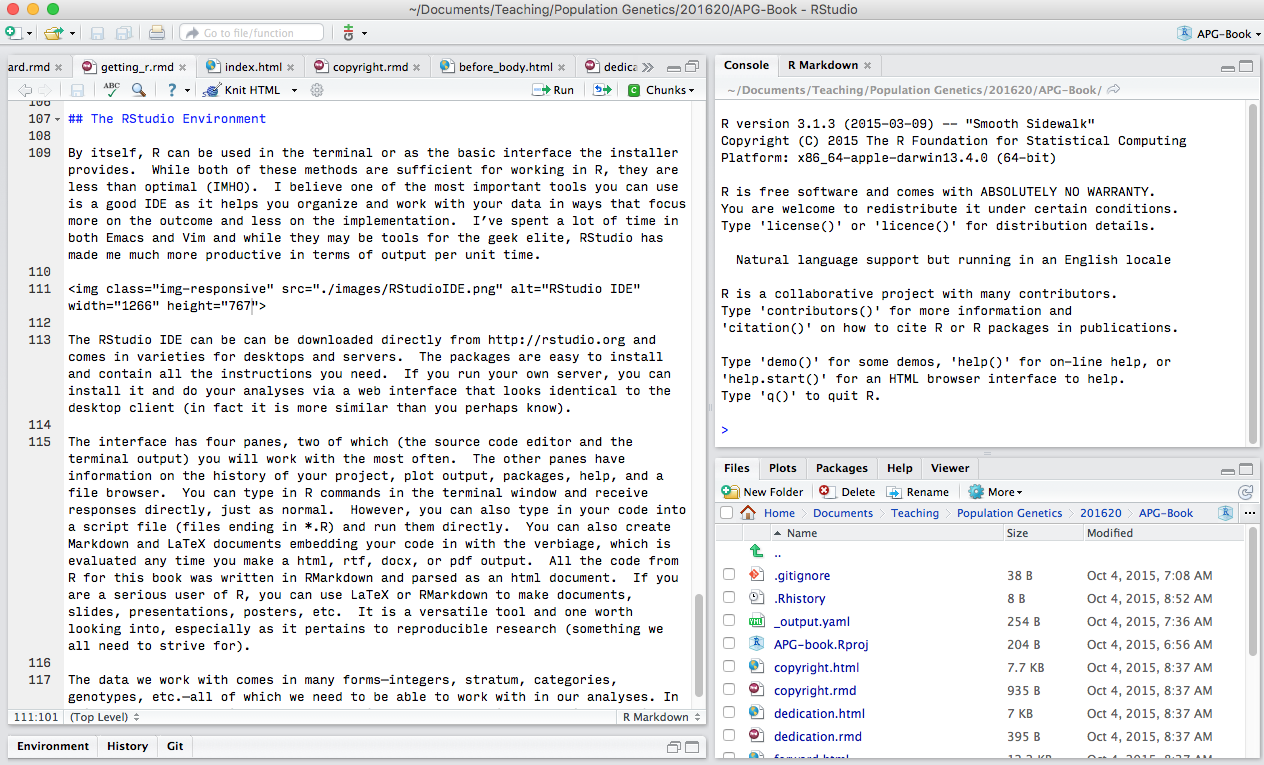Run spell check with ABC icon

pos(111,90)
